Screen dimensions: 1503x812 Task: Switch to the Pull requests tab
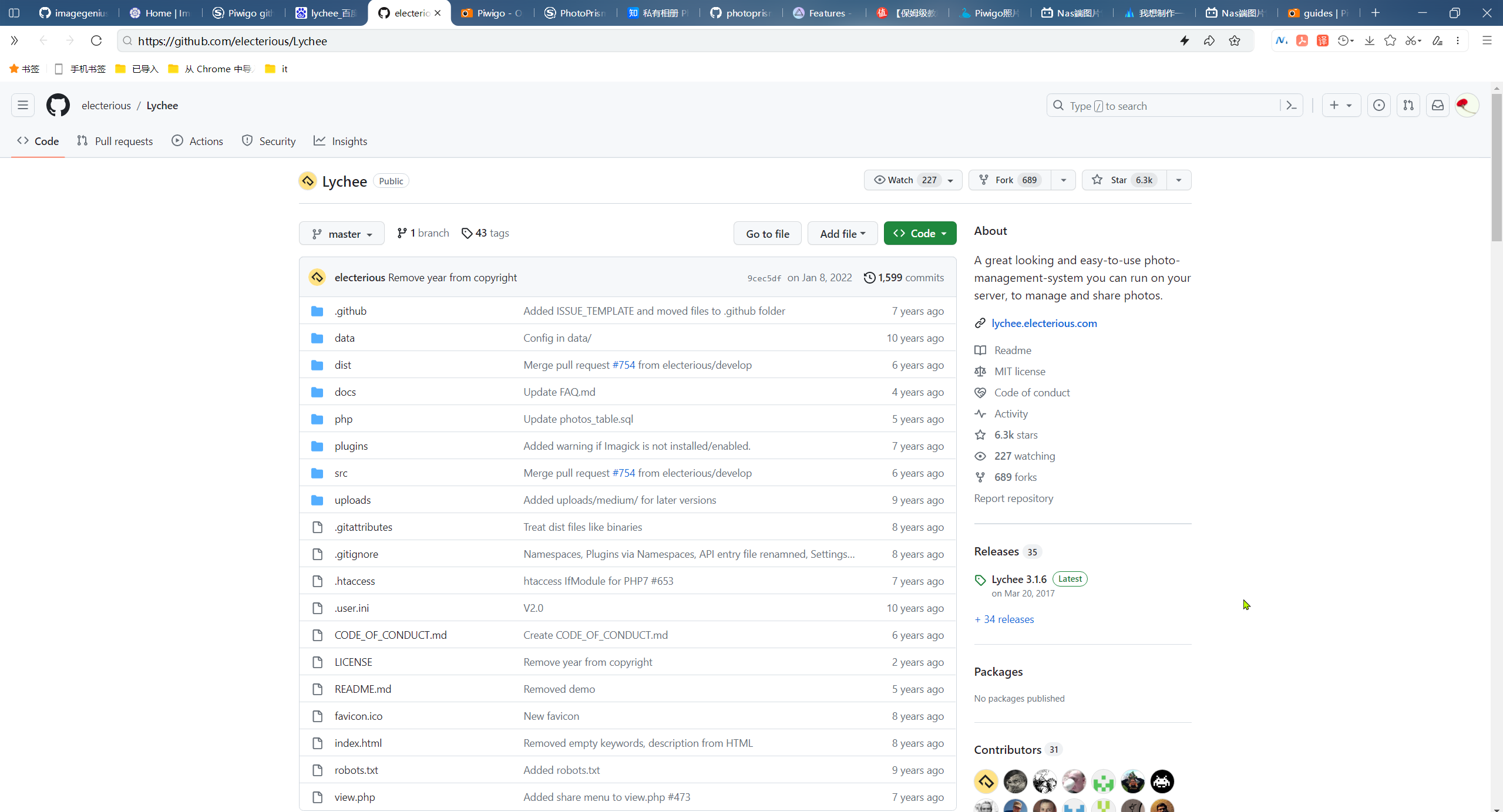[x=115, y=141]
